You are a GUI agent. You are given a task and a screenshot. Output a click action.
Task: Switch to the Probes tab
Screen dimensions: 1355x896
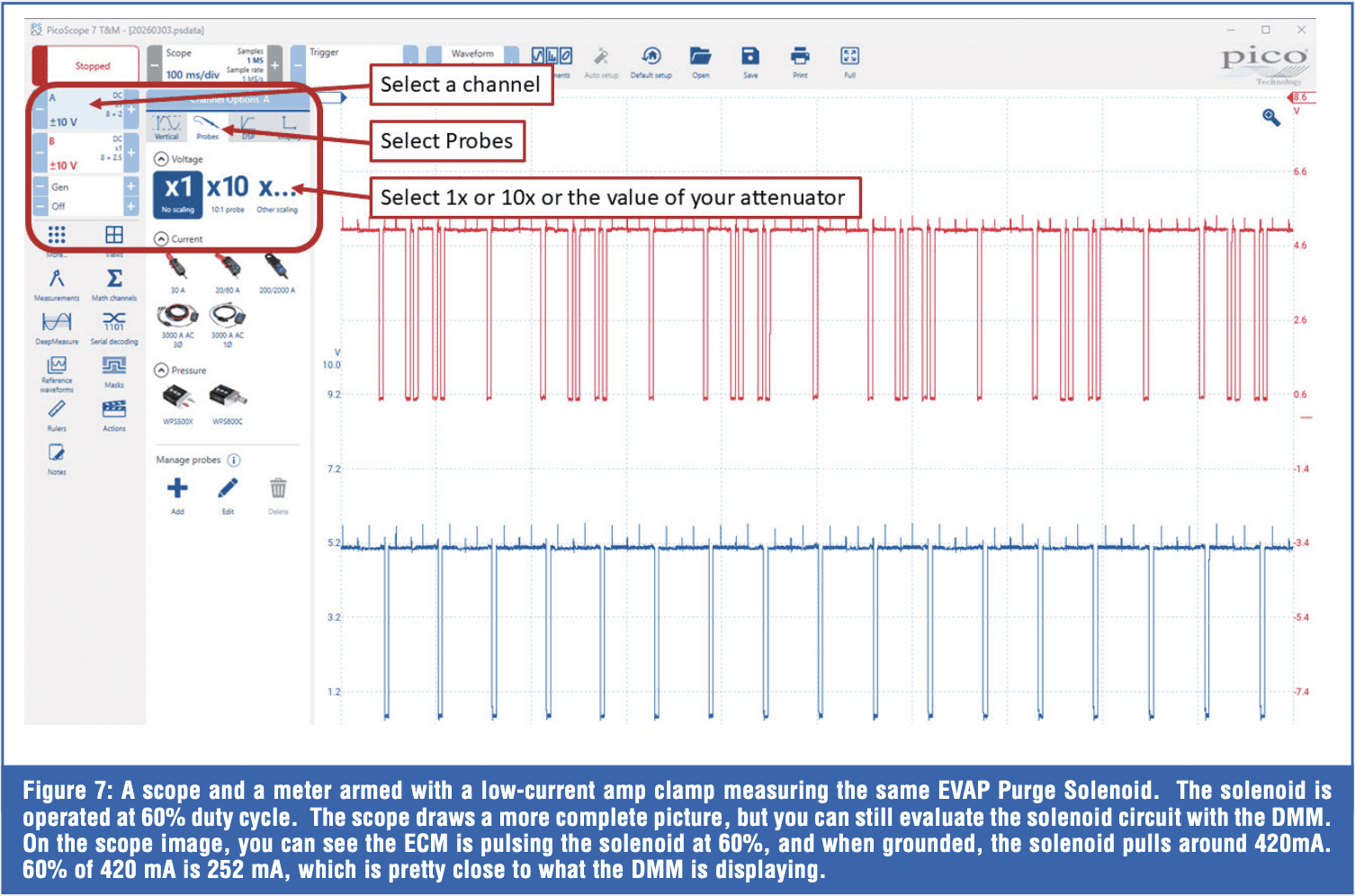[x=208, y=126]
